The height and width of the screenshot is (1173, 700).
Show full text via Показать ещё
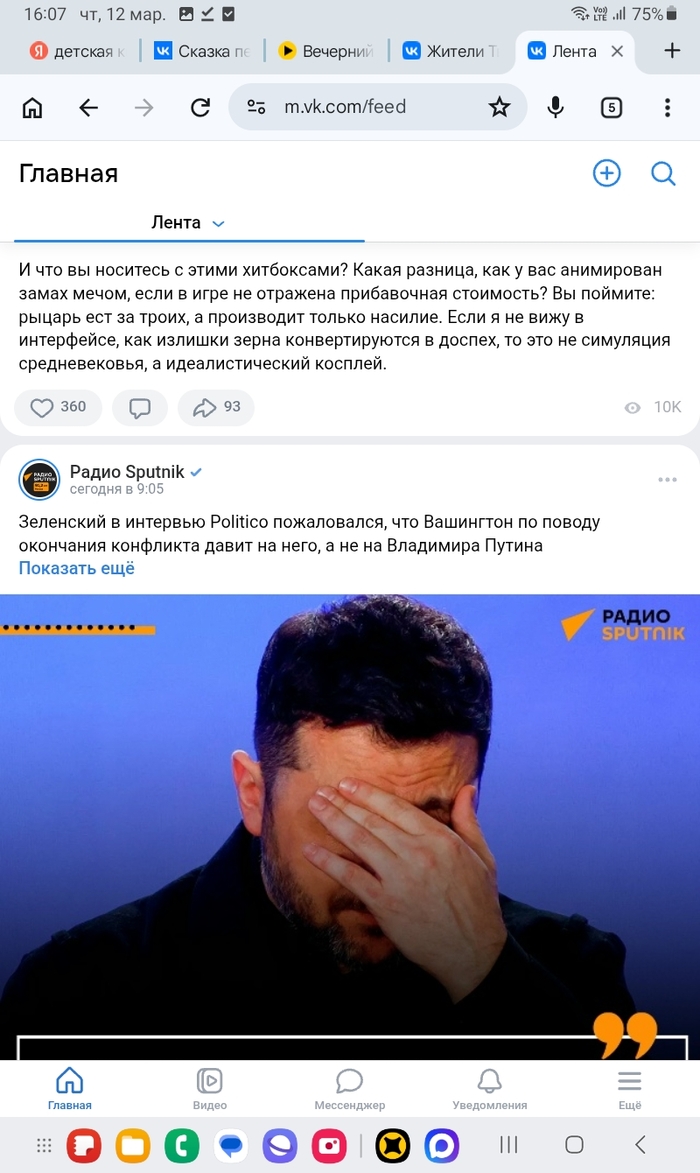point(76,568)
